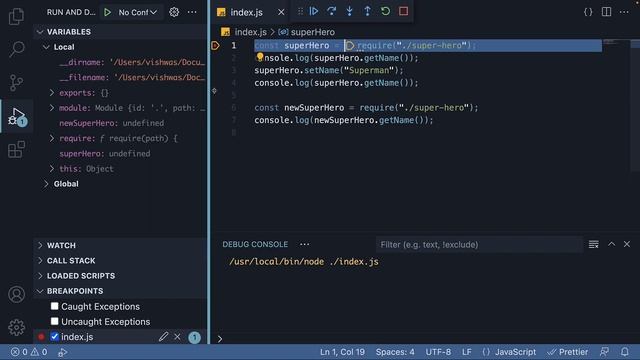The width and height of the screenshot is (640, 360).
Task: Open launch.json via gear icon
Action: 174,12
